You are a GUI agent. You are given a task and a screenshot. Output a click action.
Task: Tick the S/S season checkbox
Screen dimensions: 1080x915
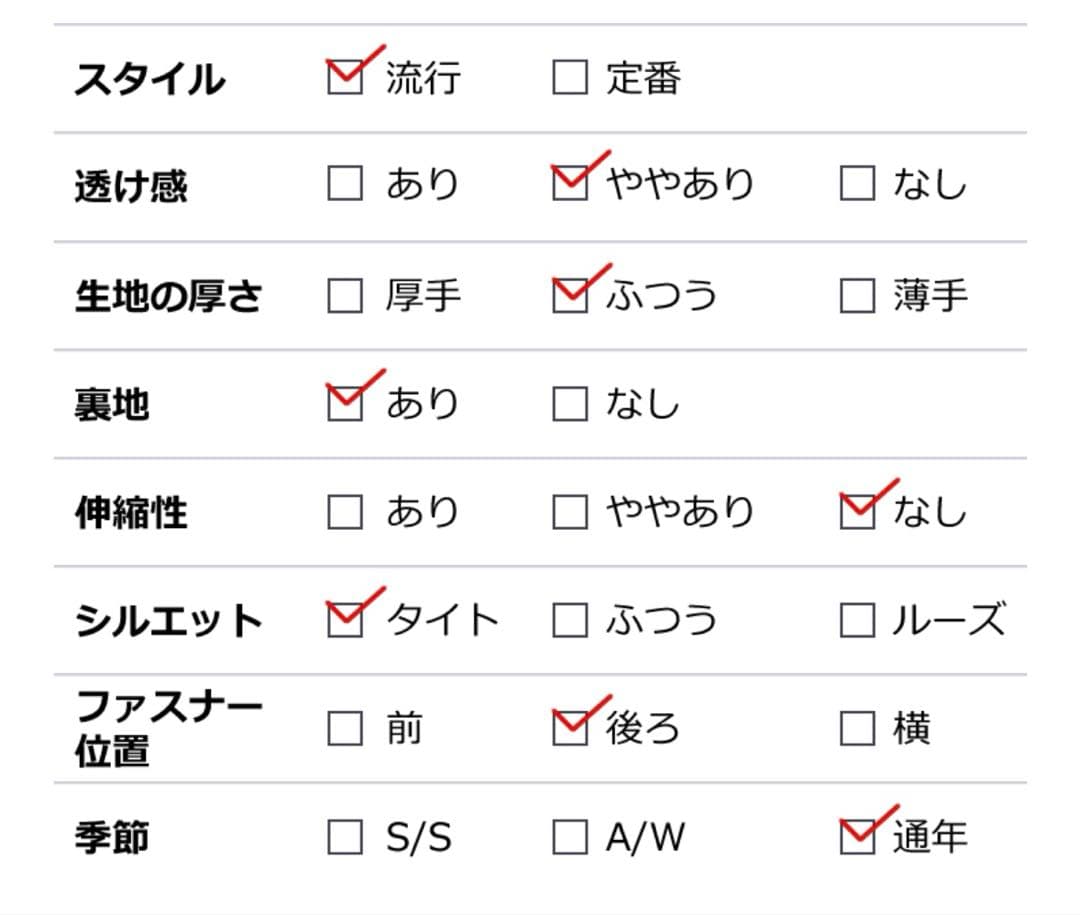click(x=345, y=837)
